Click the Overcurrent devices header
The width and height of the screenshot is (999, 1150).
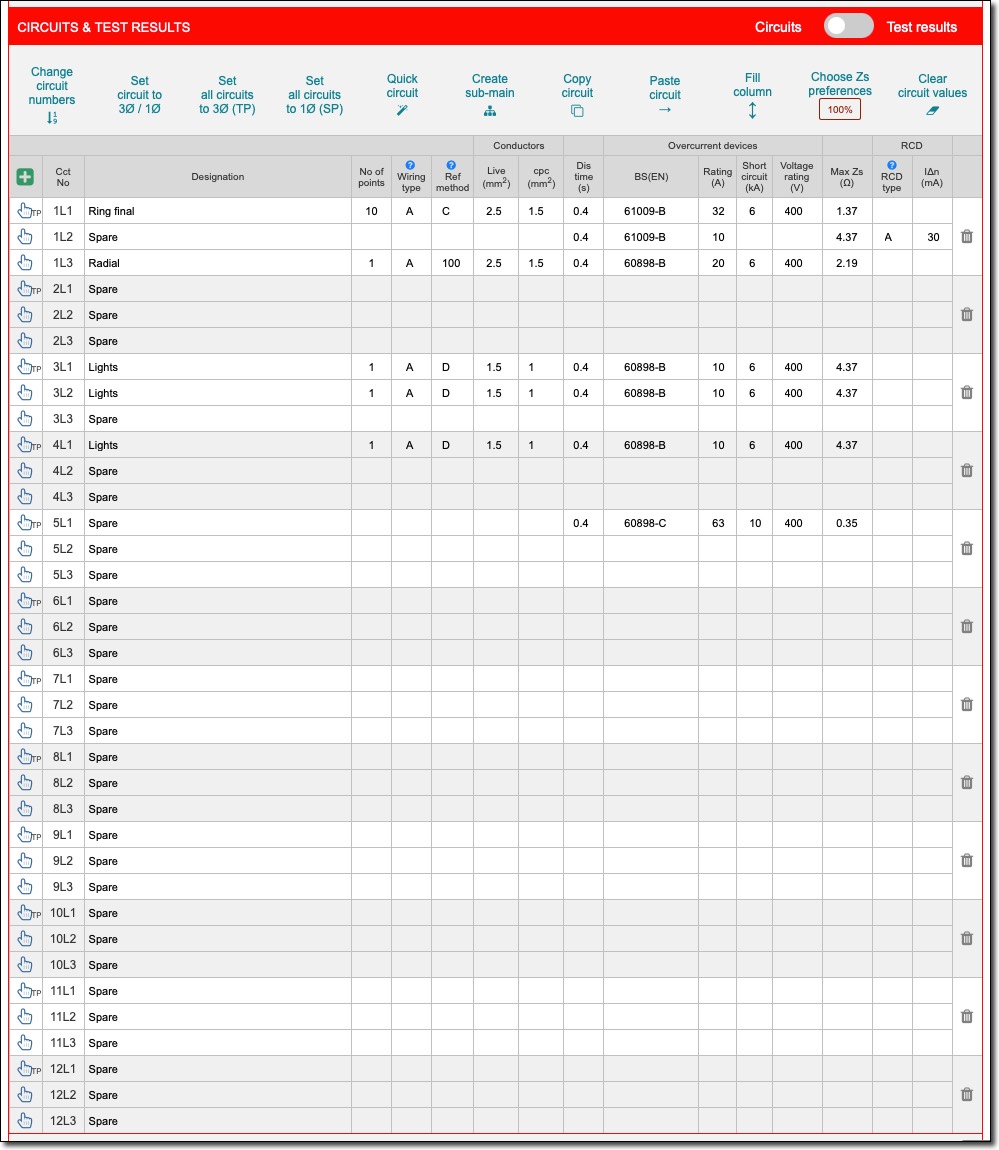[x=712, y=145]
